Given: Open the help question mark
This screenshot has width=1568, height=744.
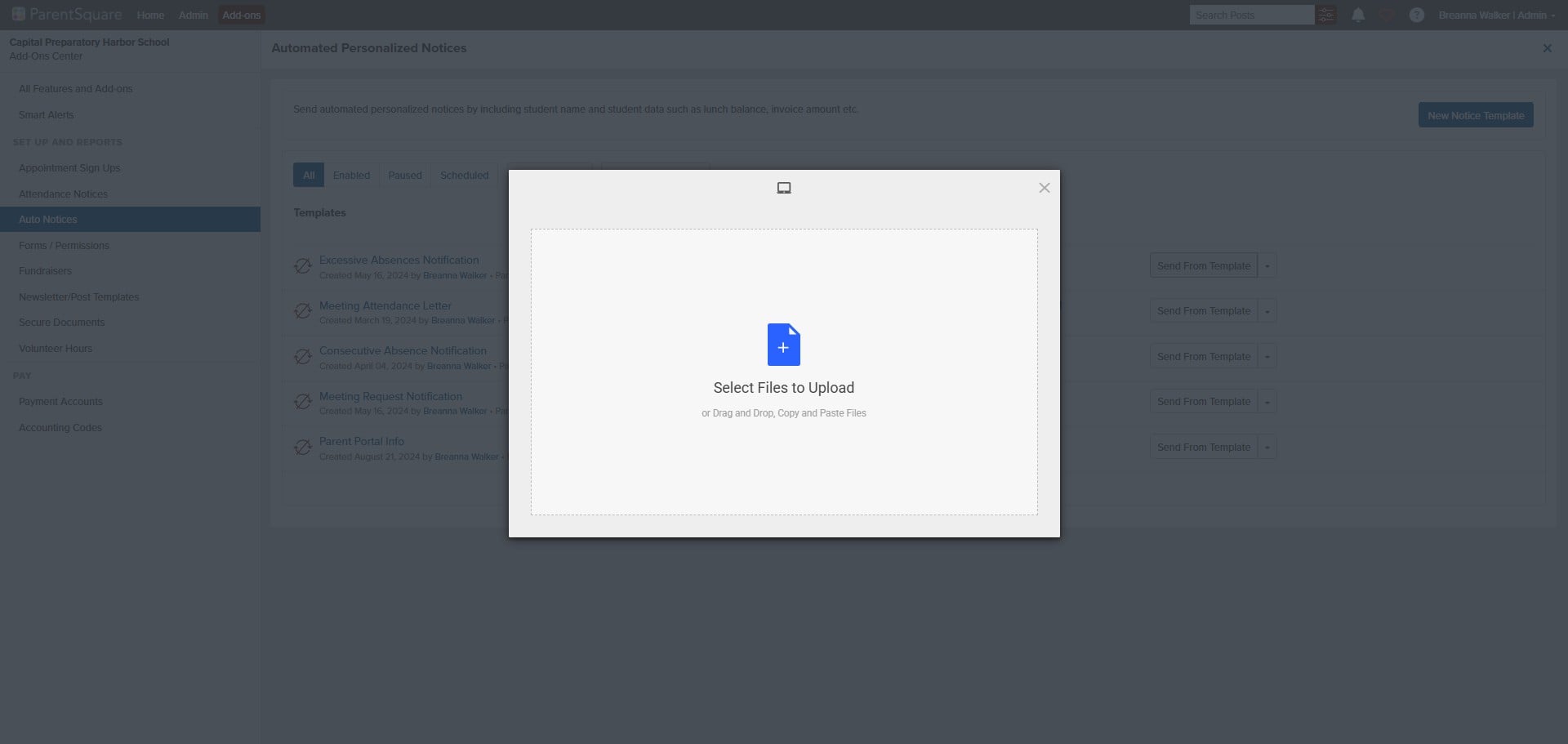Looking at the screenshot, I should click(1417, 15).
